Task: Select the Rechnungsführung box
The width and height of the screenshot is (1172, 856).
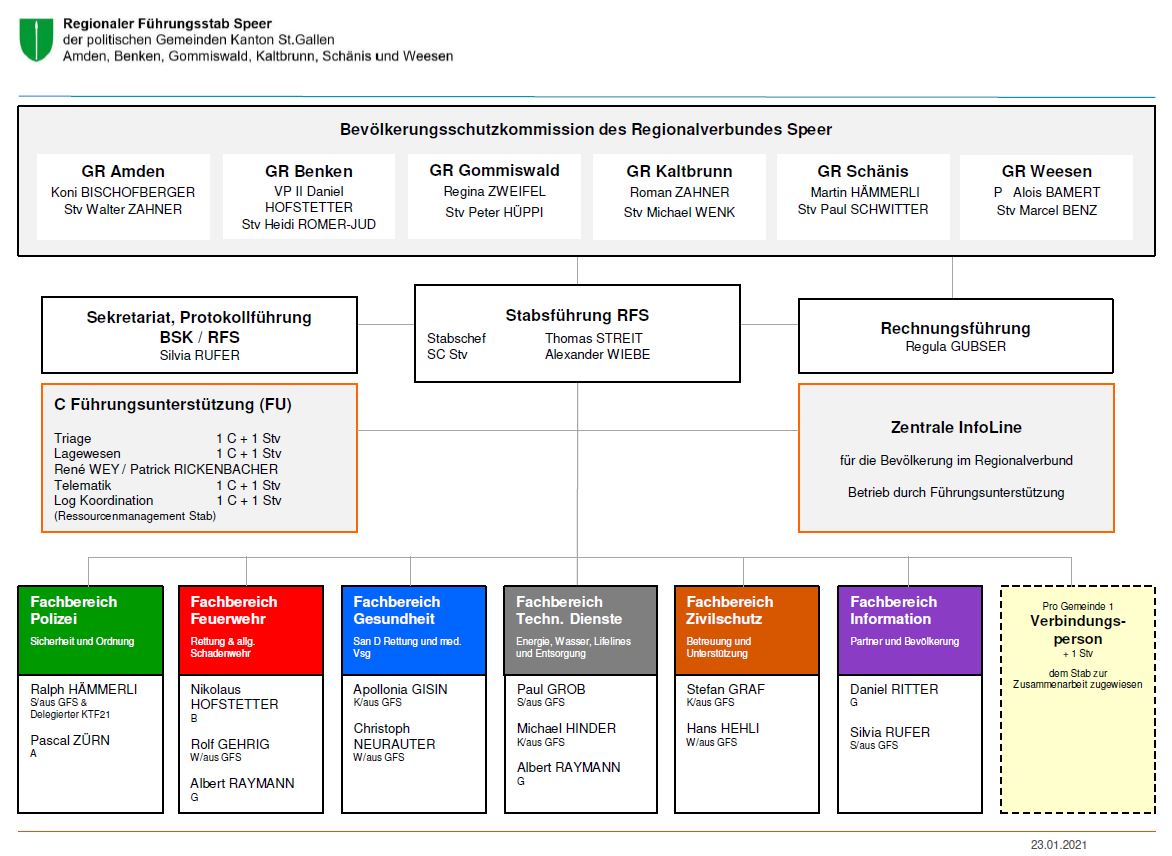Action: coord(955,335)
